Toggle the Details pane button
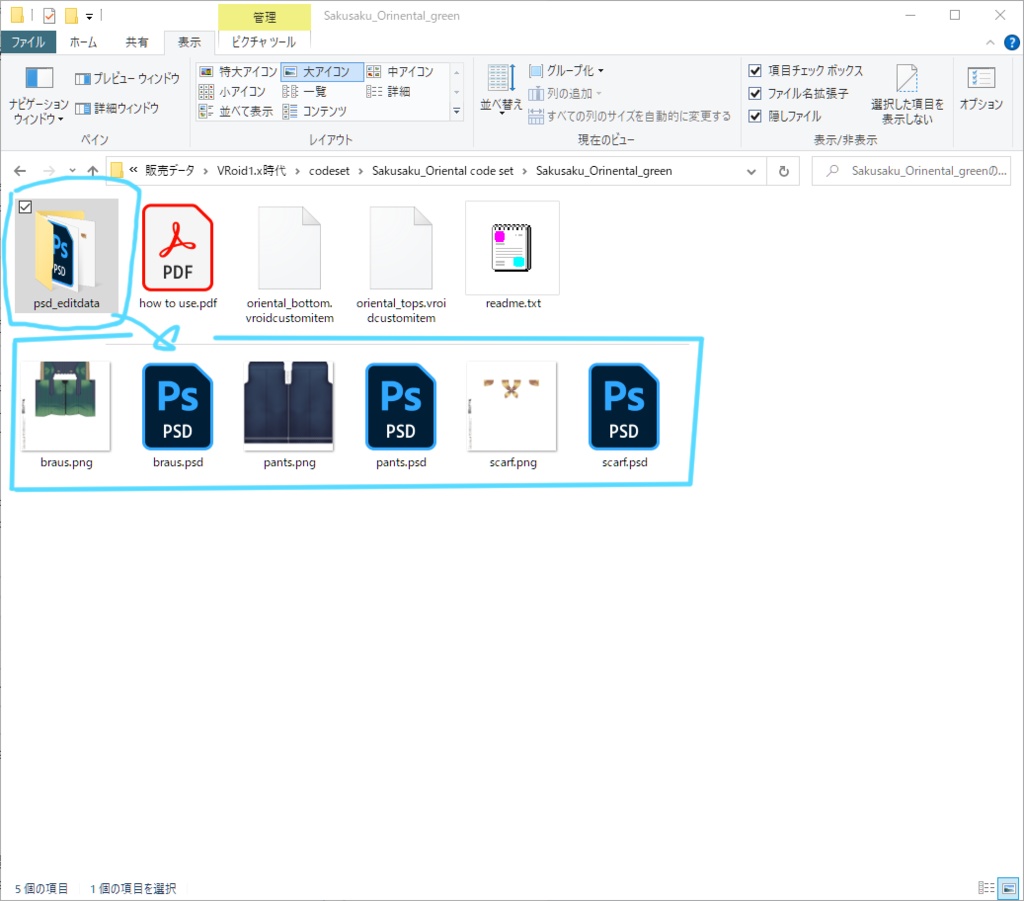 (x=117, y=108)
